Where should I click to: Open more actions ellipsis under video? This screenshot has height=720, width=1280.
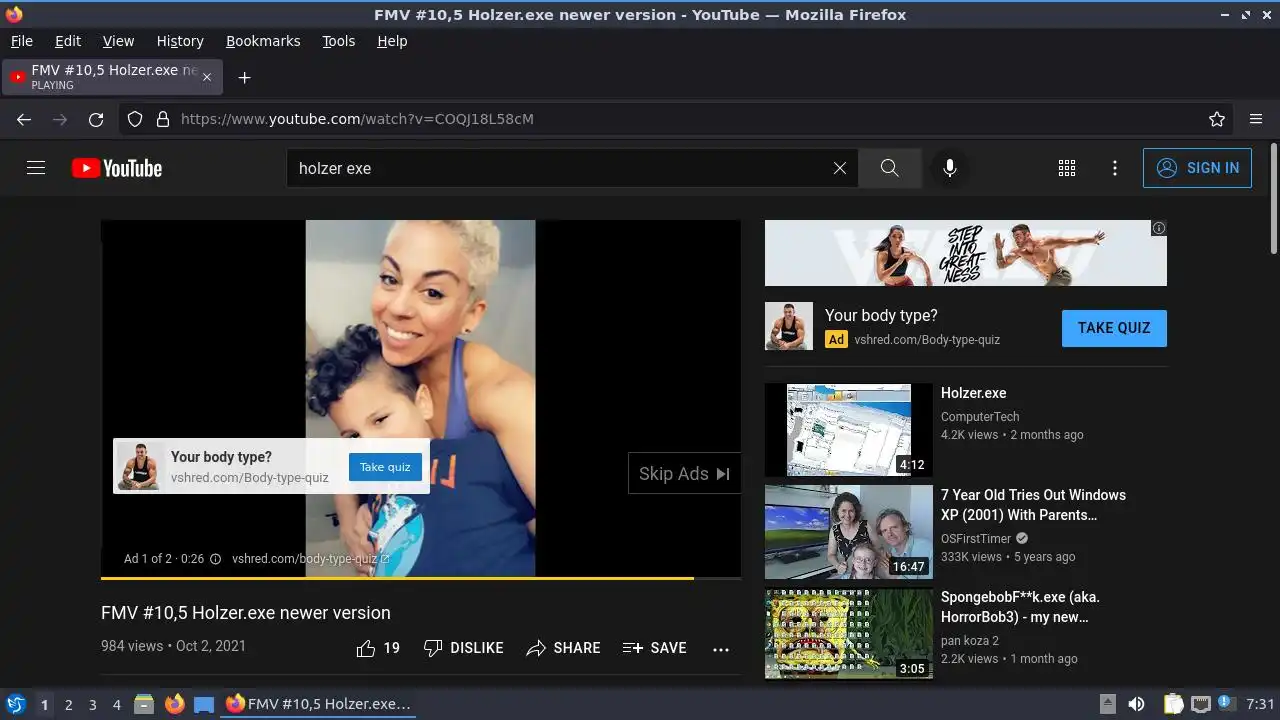(x=721, y=649)
